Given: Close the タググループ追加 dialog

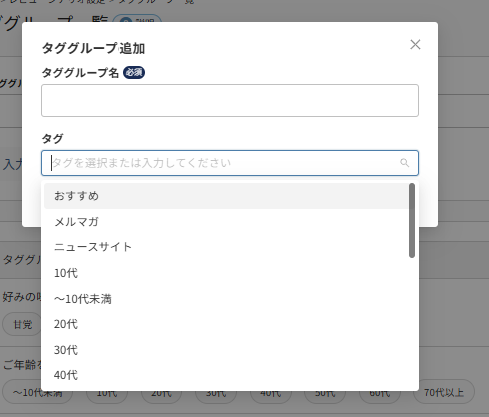Looking at the screenshot, I should click(x=415, y=44).
